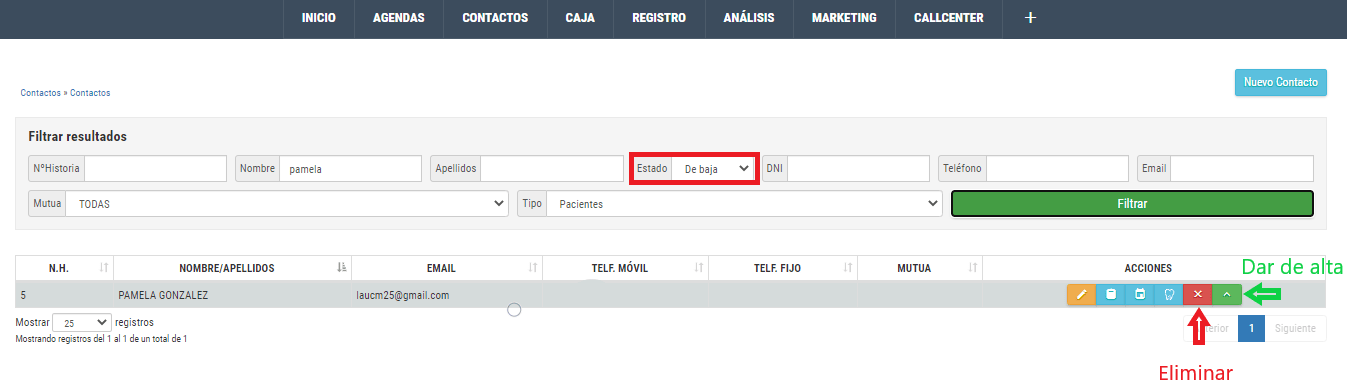
Task: Focus the Teléfono input field
Action: point(1058,169)
